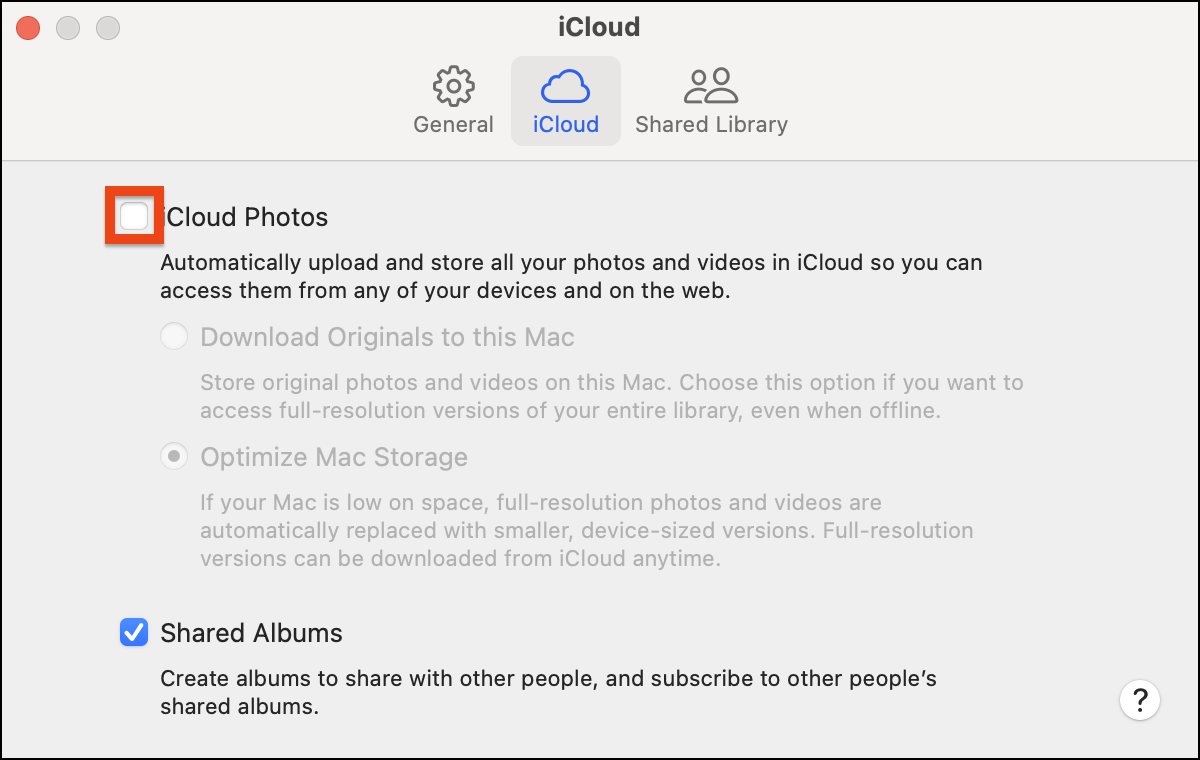1200x760 pixels.
Task: Click the Shared Albums label text
Action: 251,633
